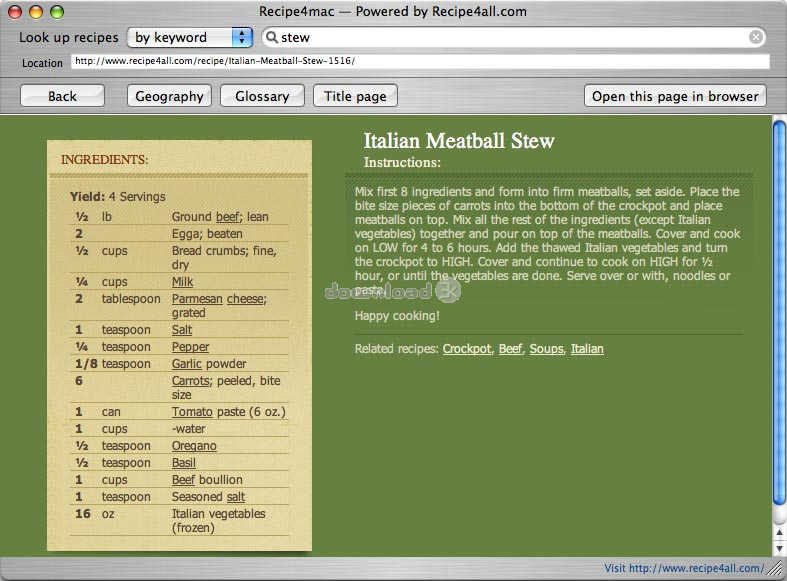Click the 'Italian Meatball Stew' heading
Image resolution: width=787 pixels, height=581 pixels.
pyautogui.click(x=458, y=141)
